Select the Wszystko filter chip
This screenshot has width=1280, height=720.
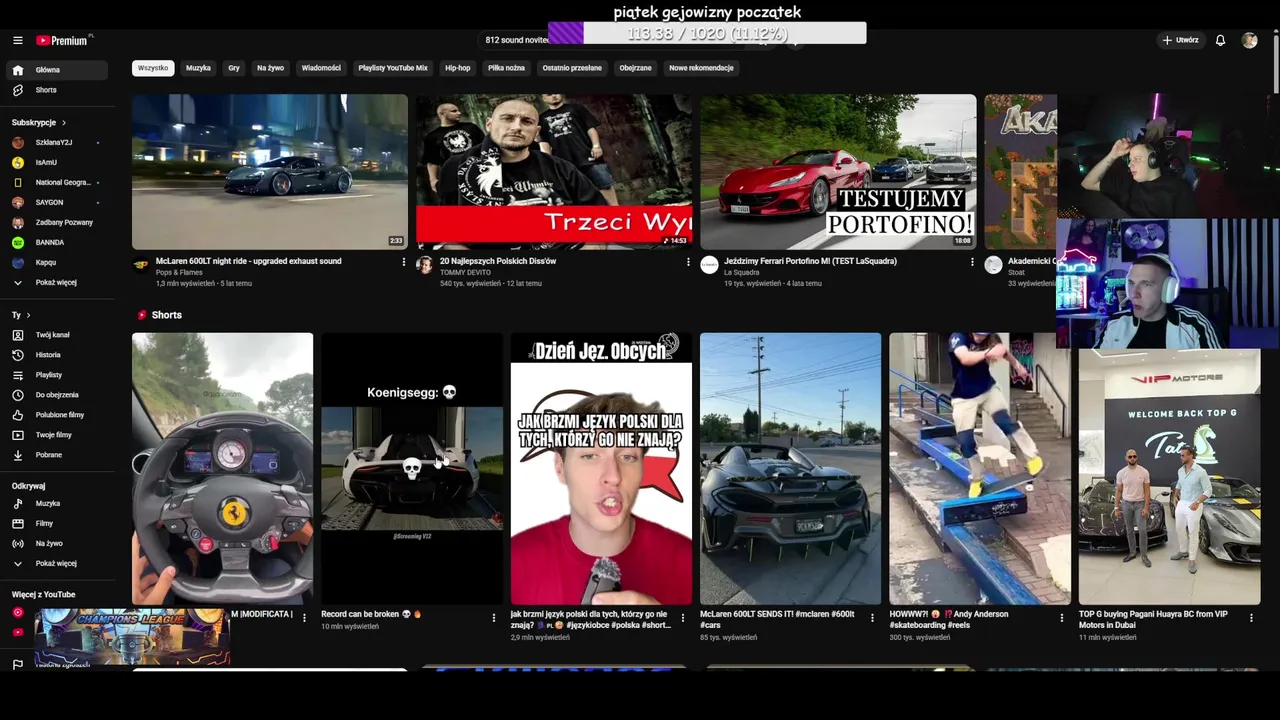[153, 68]
